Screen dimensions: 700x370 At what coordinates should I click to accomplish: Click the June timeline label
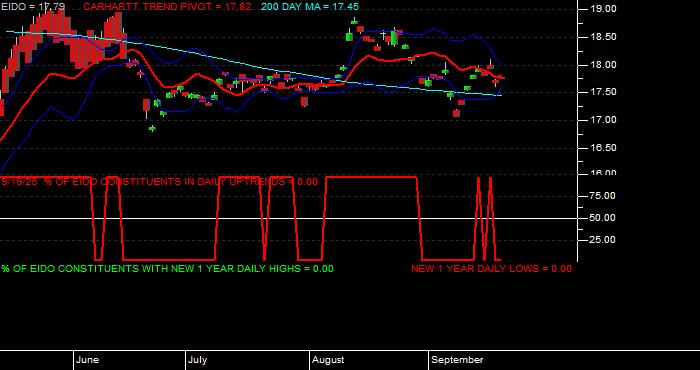[88, 360]
